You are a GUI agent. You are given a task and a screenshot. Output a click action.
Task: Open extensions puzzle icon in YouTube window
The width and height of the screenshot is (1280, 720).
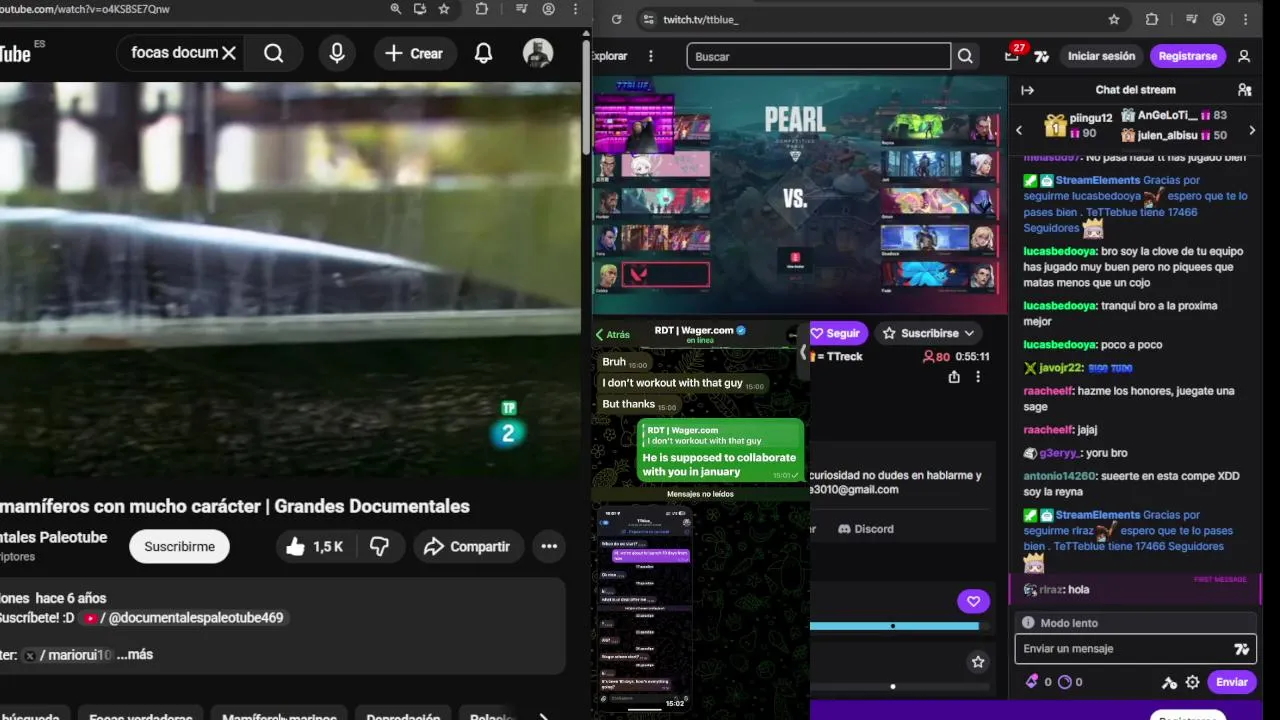(x=482, y=9)
